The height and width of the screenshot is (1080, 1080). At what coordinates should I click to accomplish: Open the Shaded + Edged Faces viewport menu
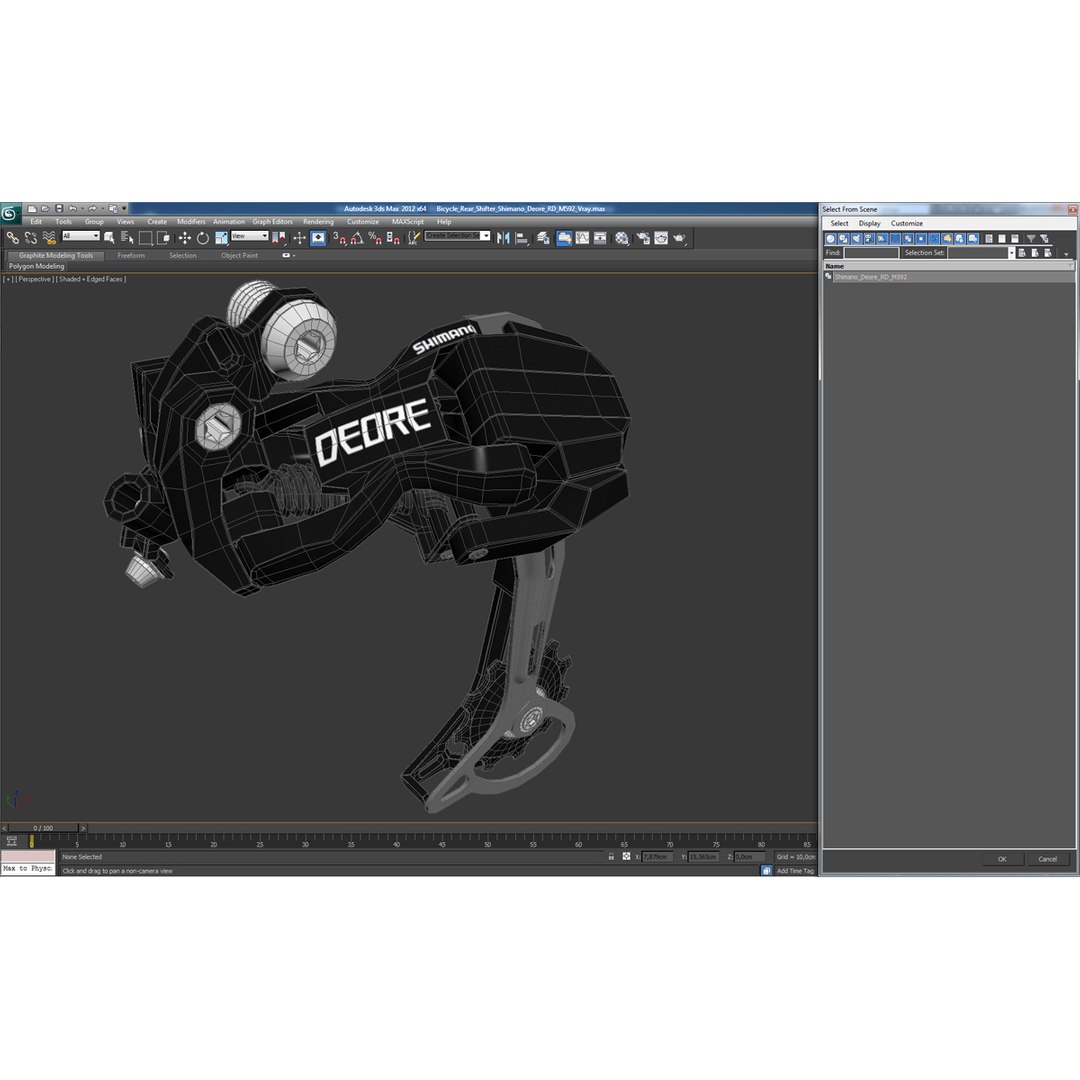91,280
